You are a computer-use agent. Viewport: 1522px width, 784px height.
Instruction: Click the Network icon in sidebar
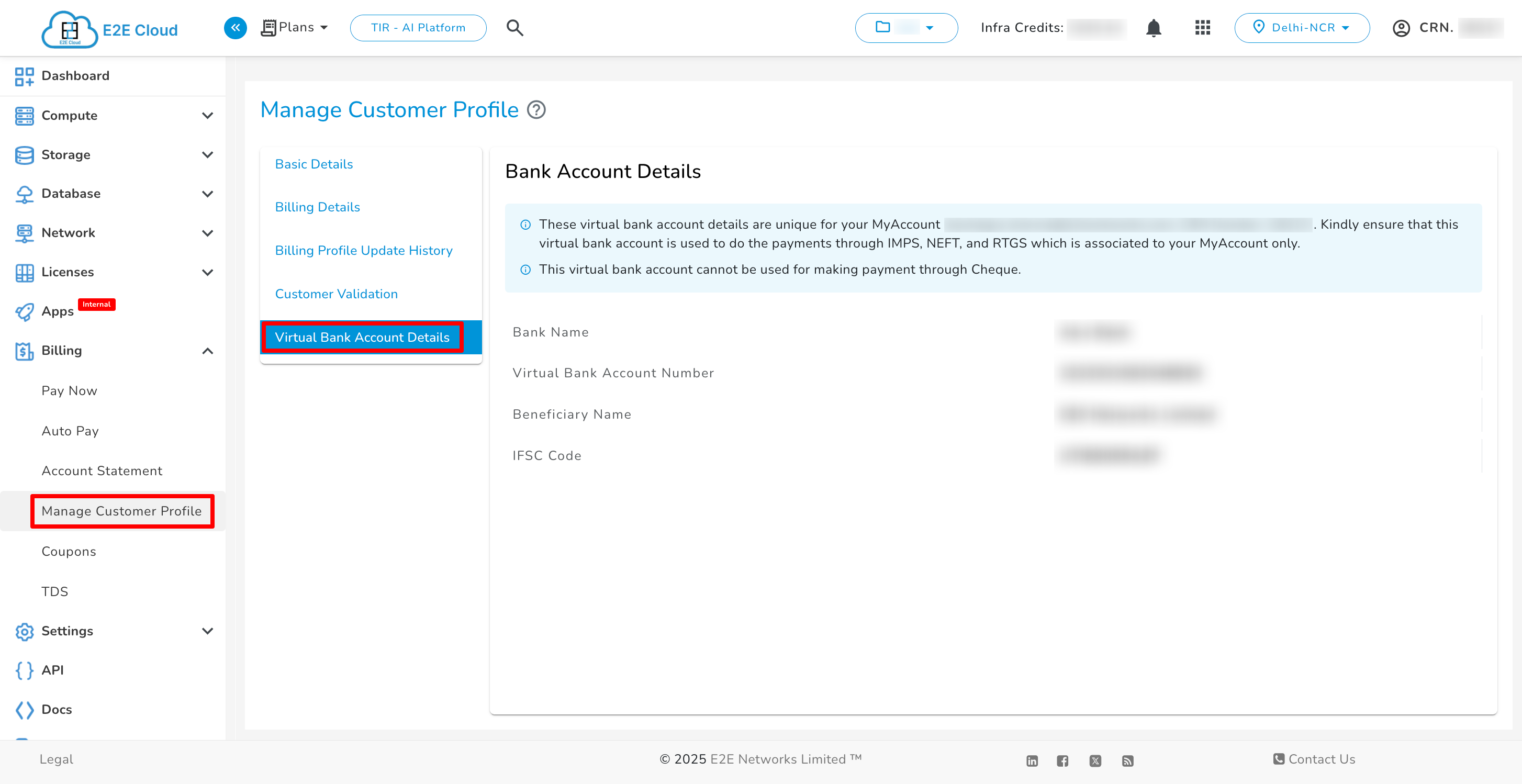(x=24, y=233)
